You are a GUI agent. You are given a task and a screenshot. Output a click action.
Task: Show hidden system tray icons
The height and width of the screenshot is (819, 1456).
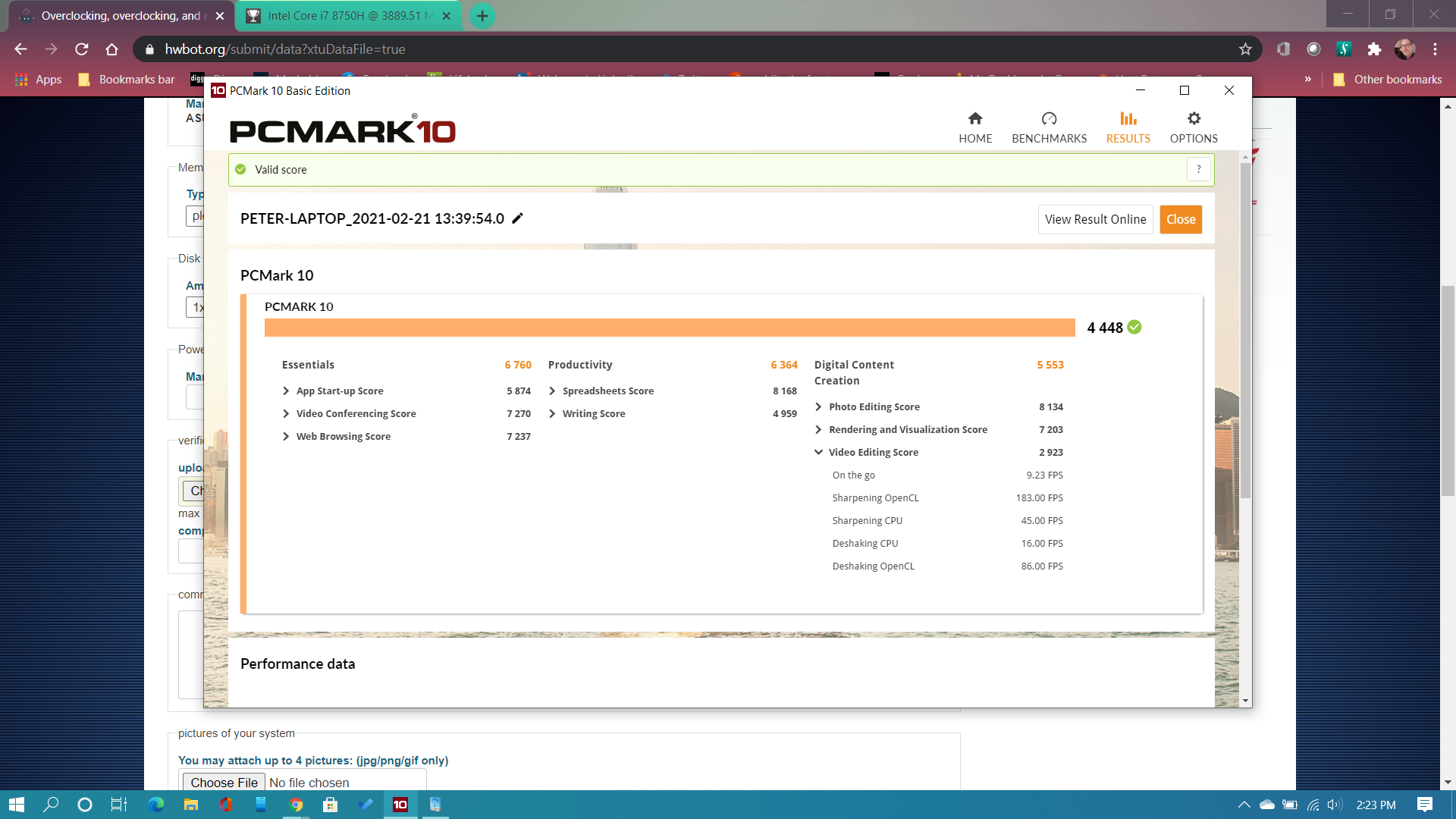coord(1244,805)
